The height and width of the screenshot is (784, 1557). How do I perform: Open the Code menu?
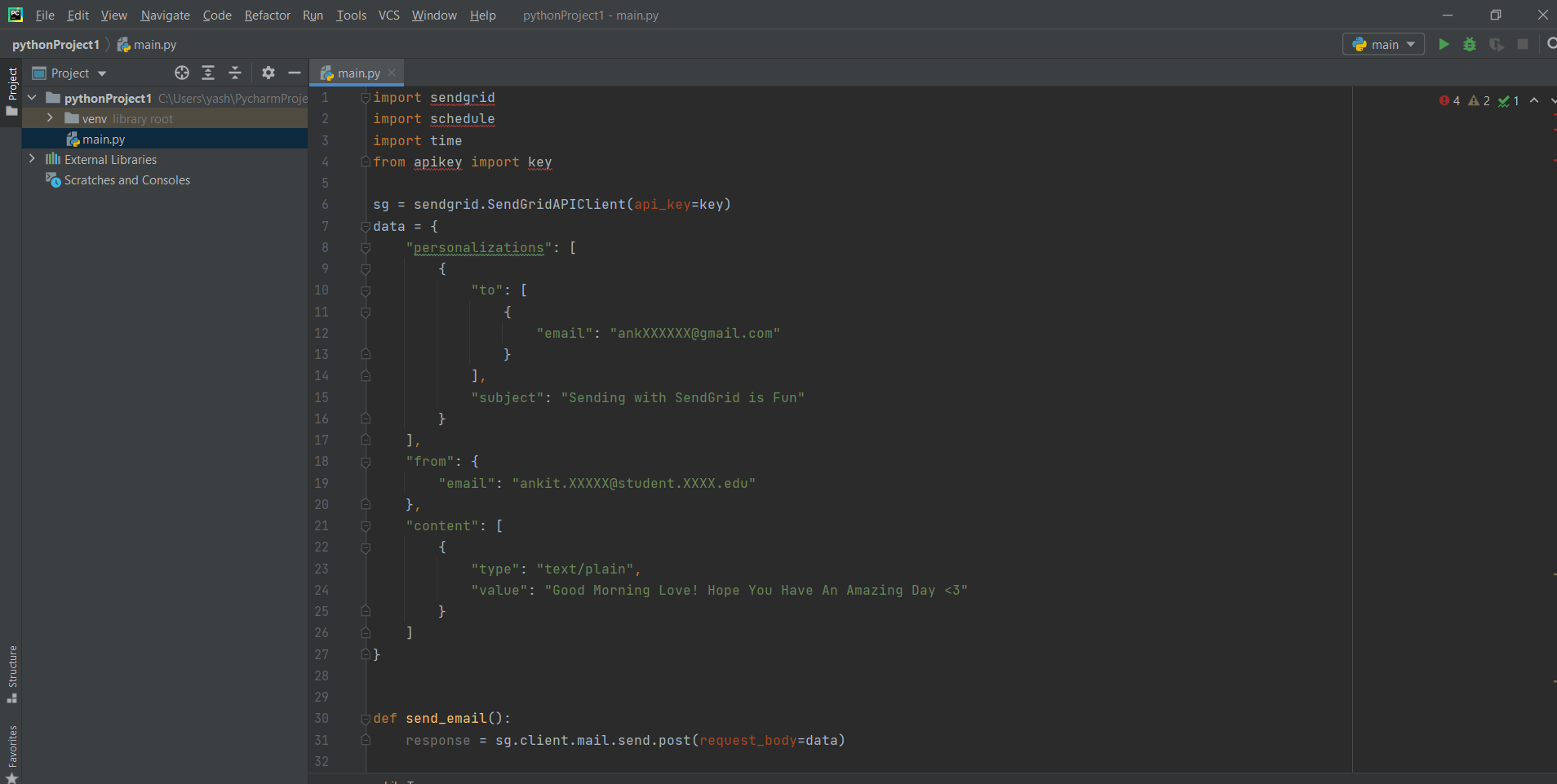coord(217,16)
